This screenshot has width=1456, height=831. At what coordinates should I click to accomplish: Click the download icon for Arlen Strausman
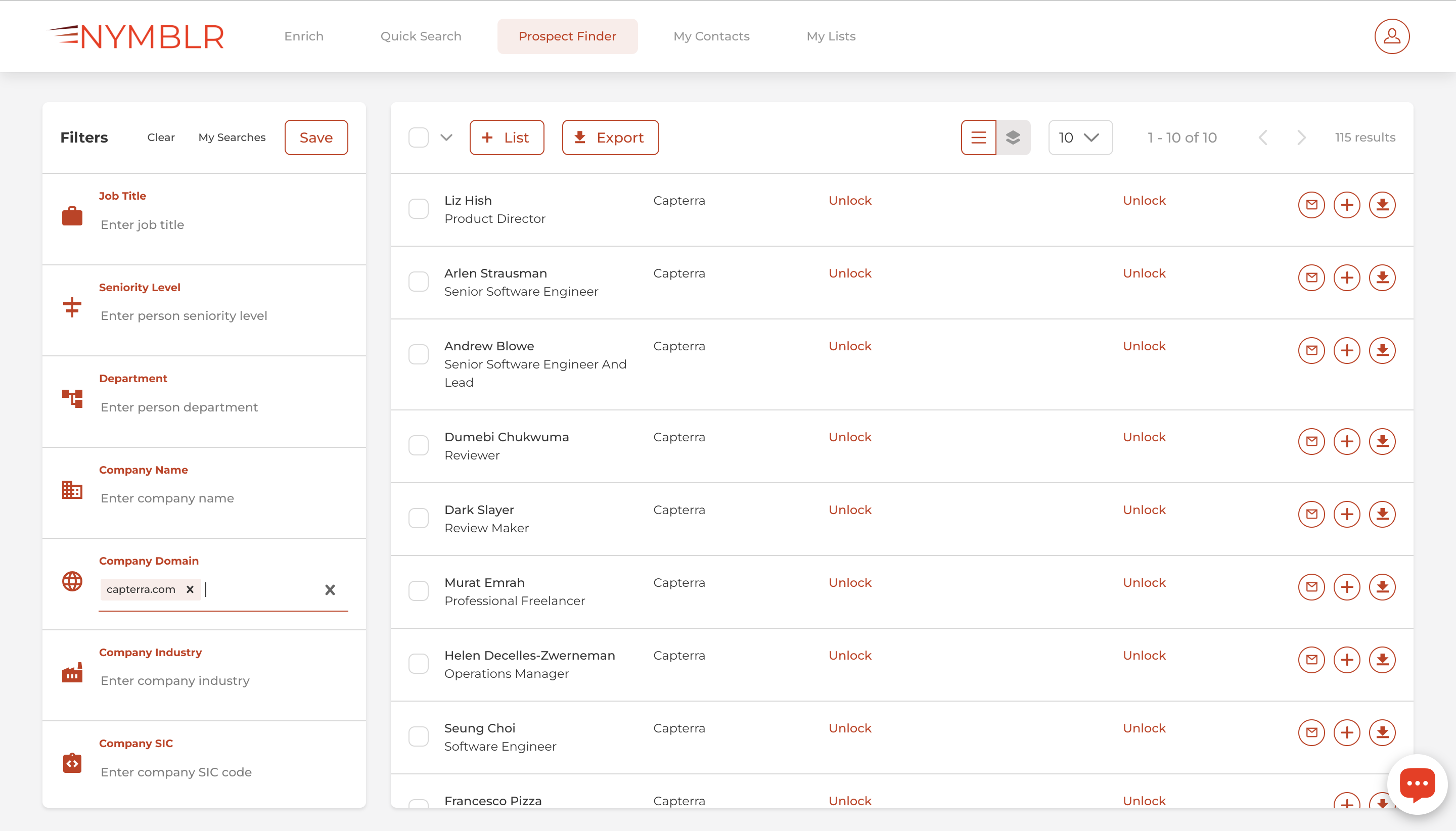tap(1383, 278)
